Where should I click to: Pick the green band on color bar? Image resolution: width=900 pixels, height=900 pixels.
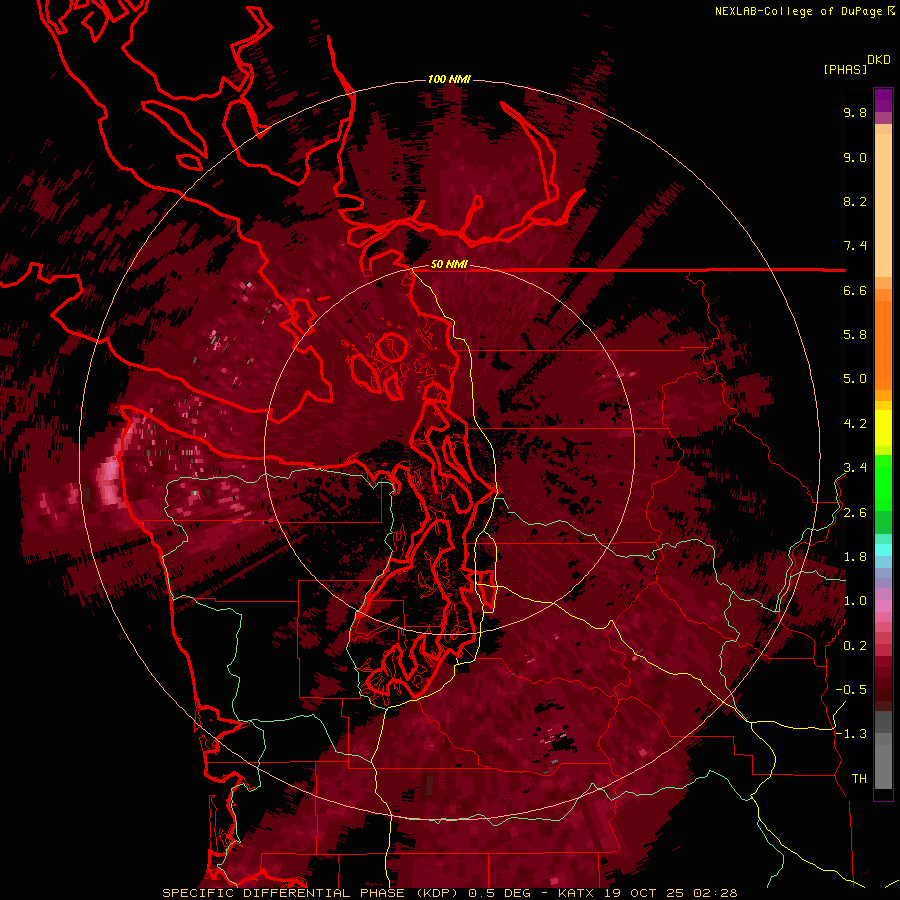pos(883,483)
